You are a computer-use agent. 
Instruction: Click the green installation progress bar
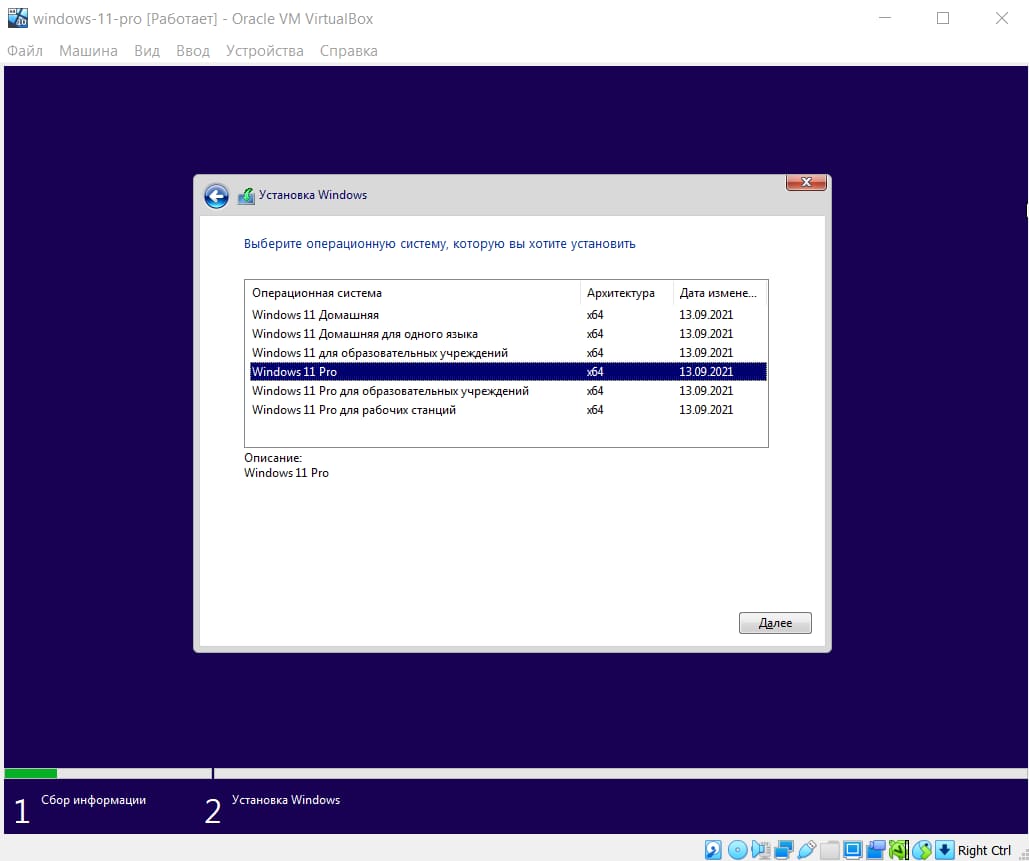point(31,774)
